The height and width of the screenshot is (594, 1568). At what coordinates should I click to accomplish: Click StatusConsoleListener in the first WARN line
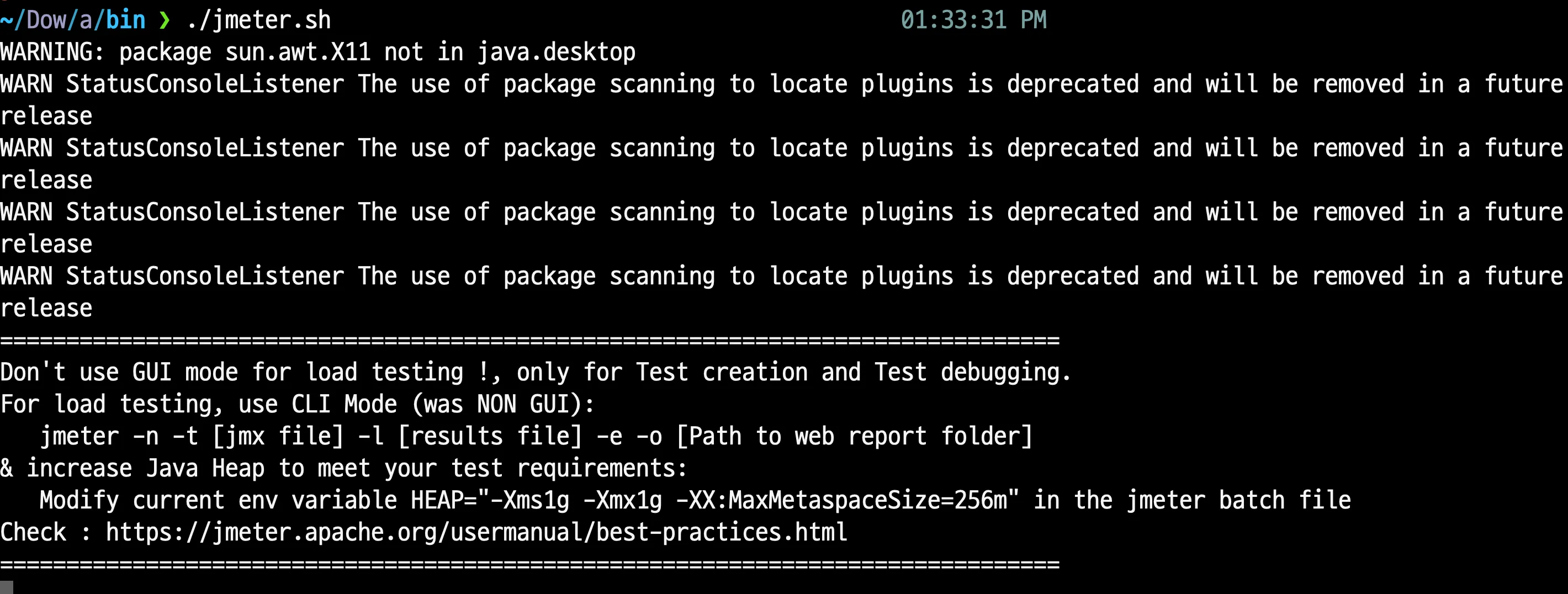tap(205, 84)
